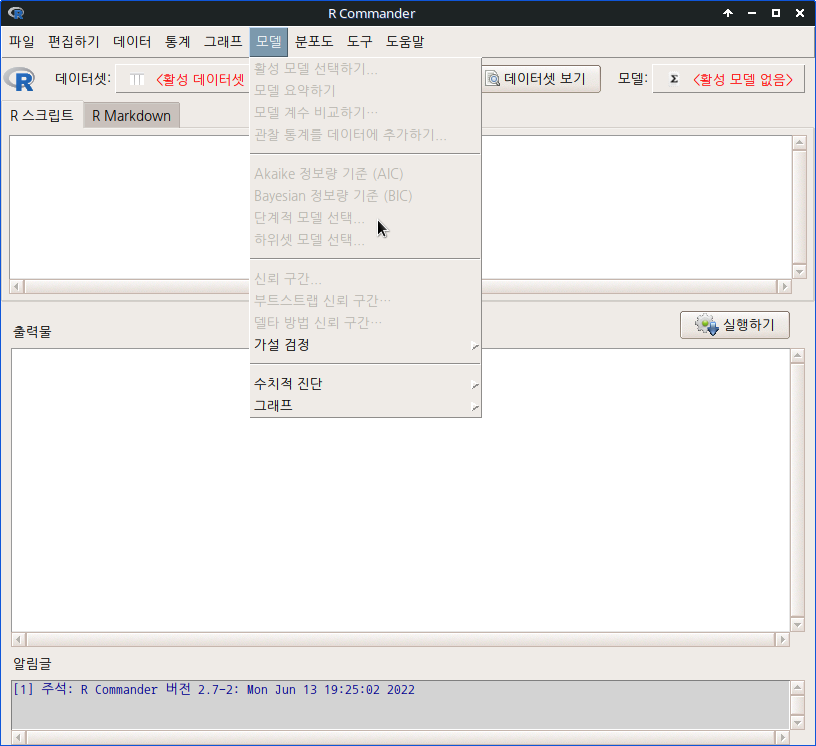
Task: Click the gear icon on 실행하기 button
Action: [x=706, y=324]
